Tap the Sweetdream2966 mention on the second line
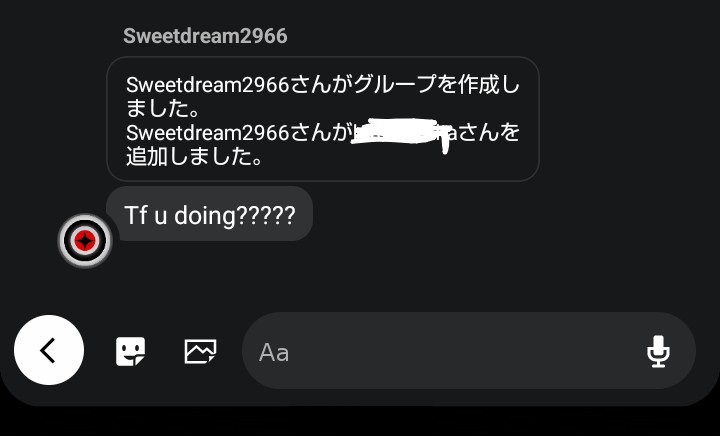 tap(208, 133)
